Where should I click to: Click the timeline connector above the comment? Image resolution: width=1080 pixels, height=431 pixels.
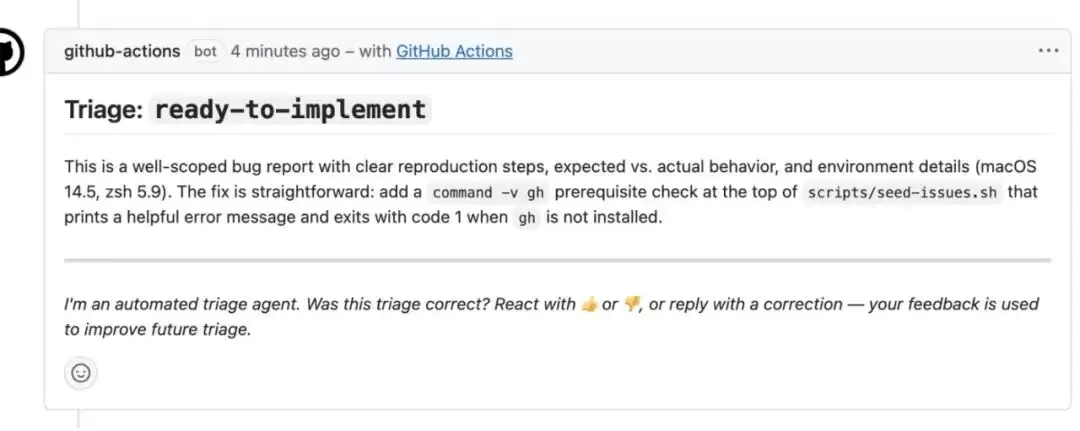pos(79,14)
